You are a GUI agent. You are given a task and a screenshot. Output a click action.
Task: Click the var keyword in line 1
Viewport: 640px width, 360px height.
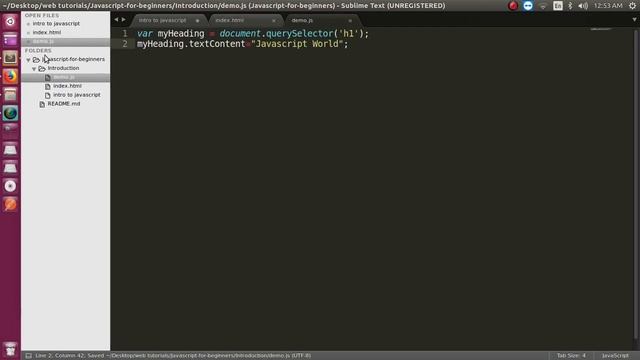144,33
